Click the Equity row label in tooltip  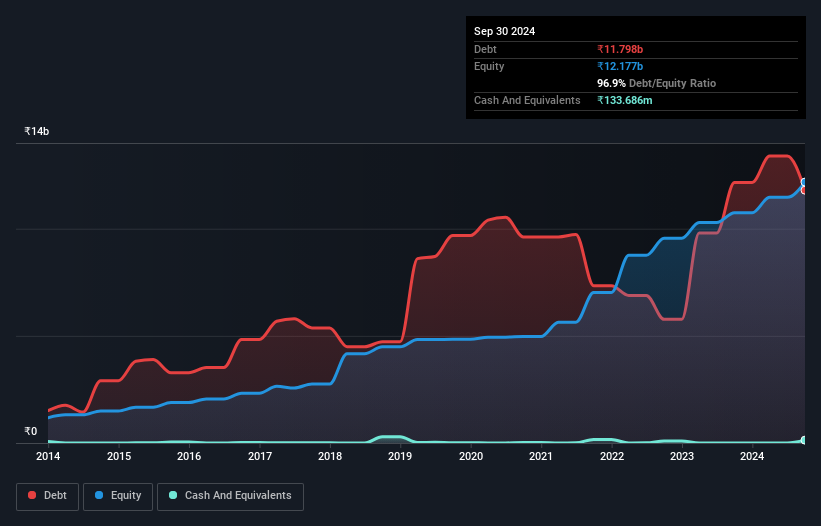pos(489,66)
